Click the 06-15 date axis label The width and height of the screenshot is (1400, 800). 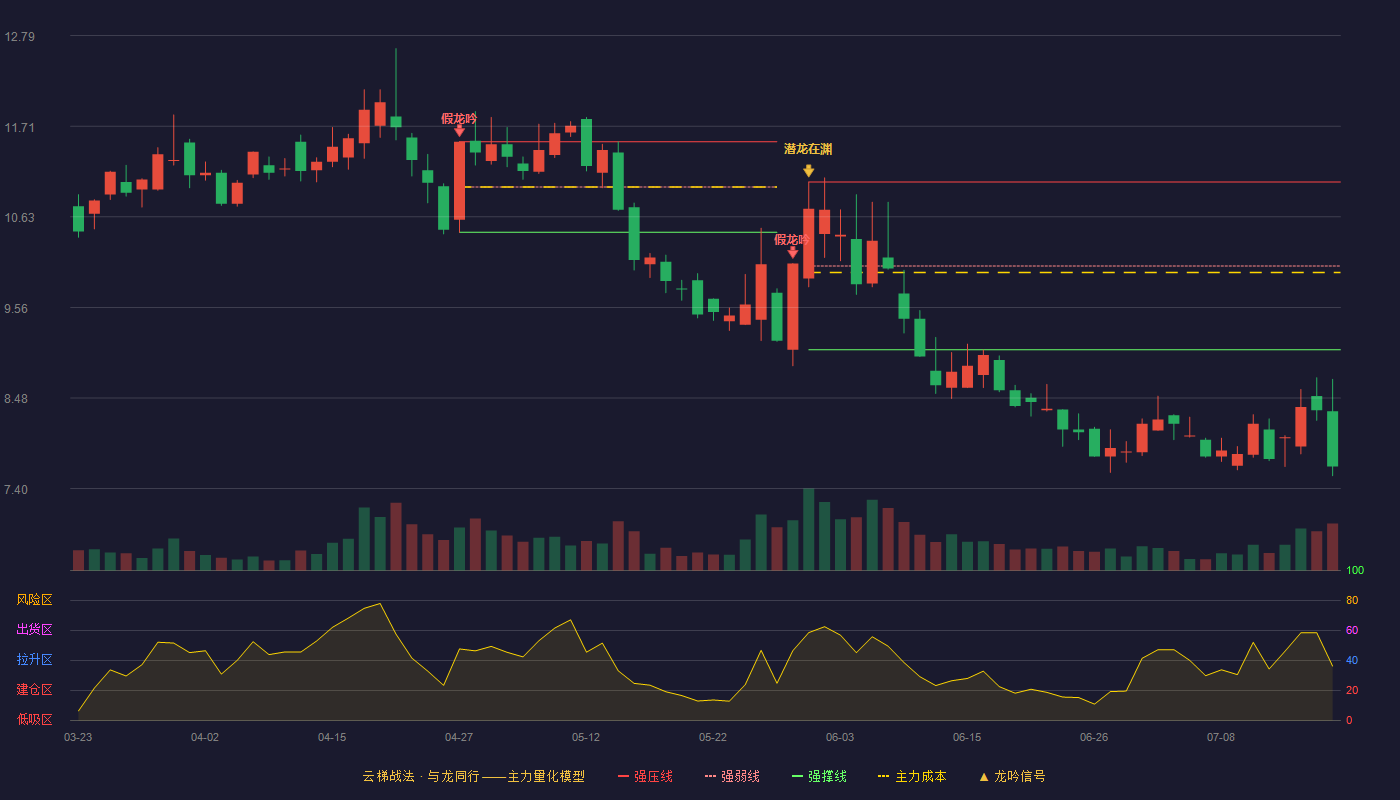(967, 737)
